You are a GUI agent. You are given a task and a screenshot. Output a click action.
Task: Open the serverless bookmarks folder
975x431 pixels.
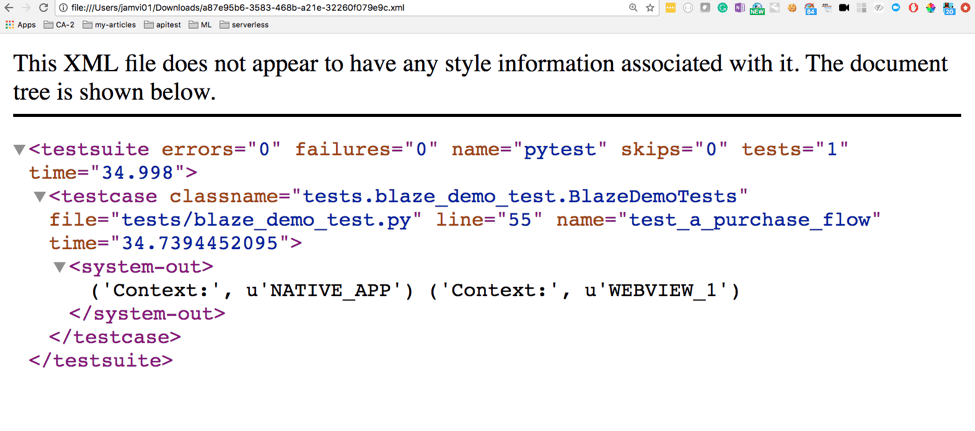(x=244, y=25)
